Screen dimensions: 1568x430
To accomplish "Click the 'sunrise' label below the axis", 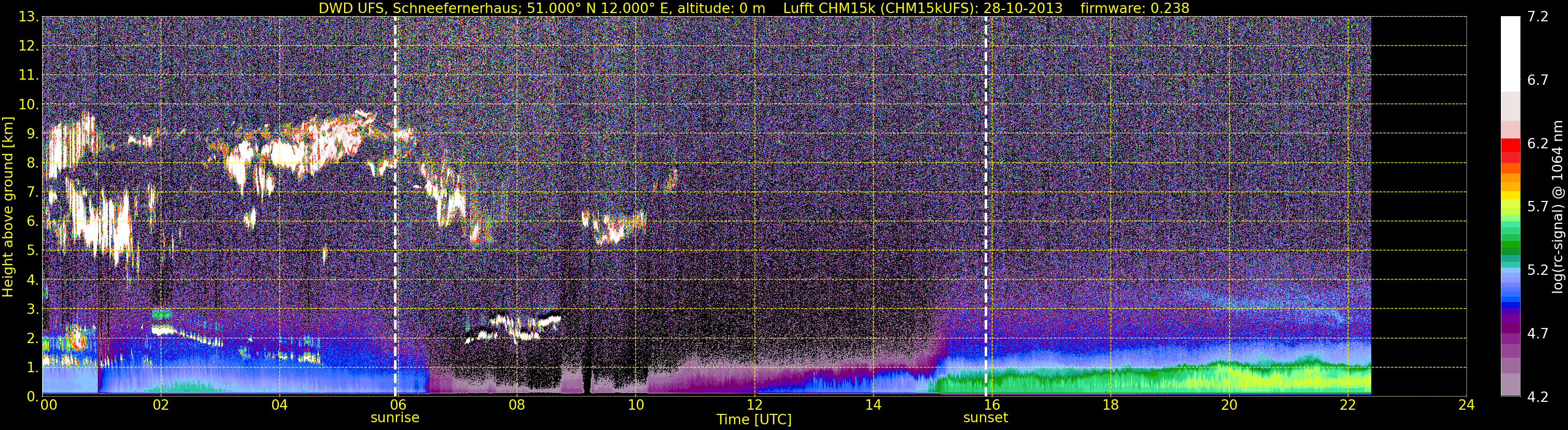I will tap(395, 418).
